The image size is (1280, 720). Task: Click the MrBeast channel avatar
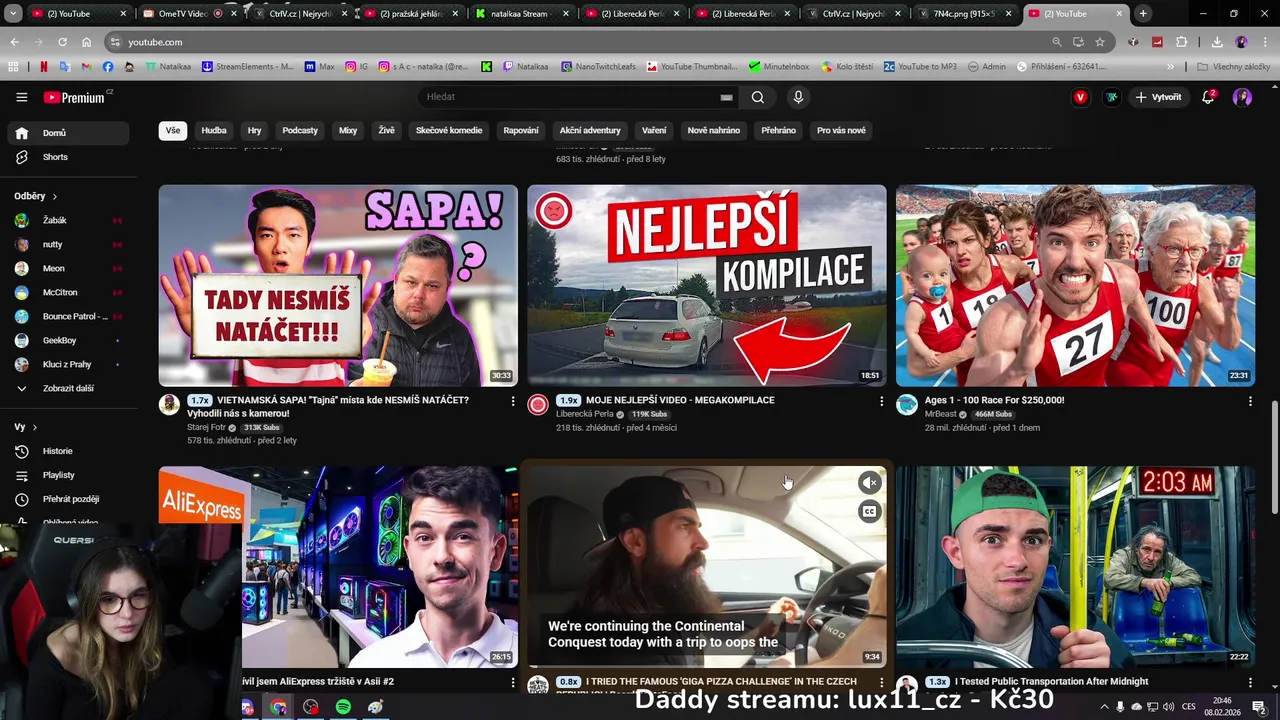pos(907,404)
